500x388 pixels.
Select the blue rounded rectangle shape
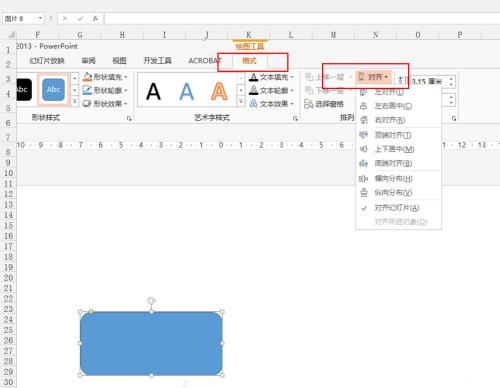151,343
